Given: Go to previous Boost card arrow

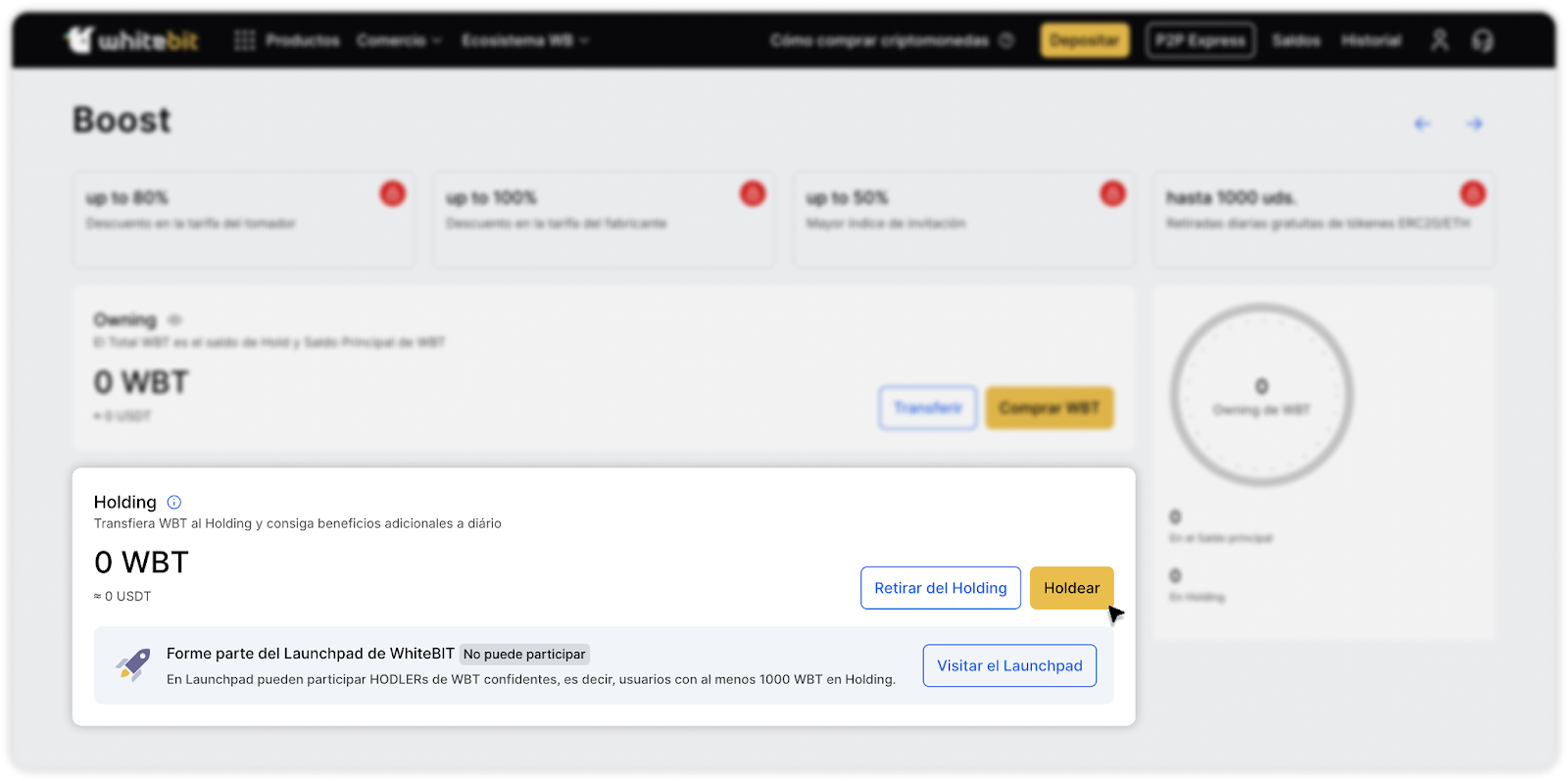Looking at the screenshot, I should pos(1422,123).
